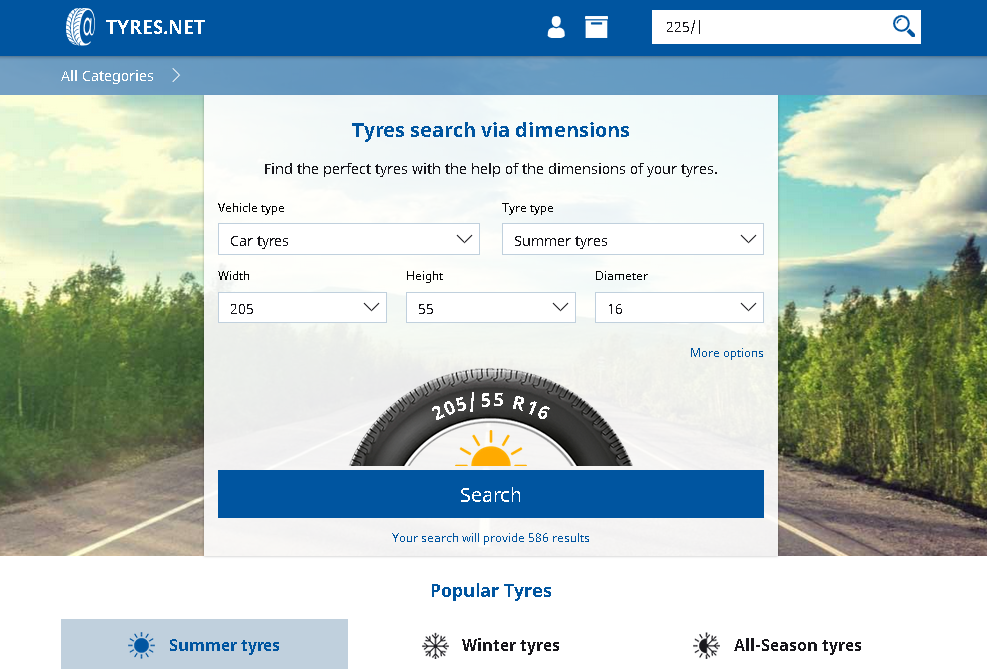Viewport: 987px width, 669px height.
Task: Click the magnifying glass search icon
Action: point(903,27)
